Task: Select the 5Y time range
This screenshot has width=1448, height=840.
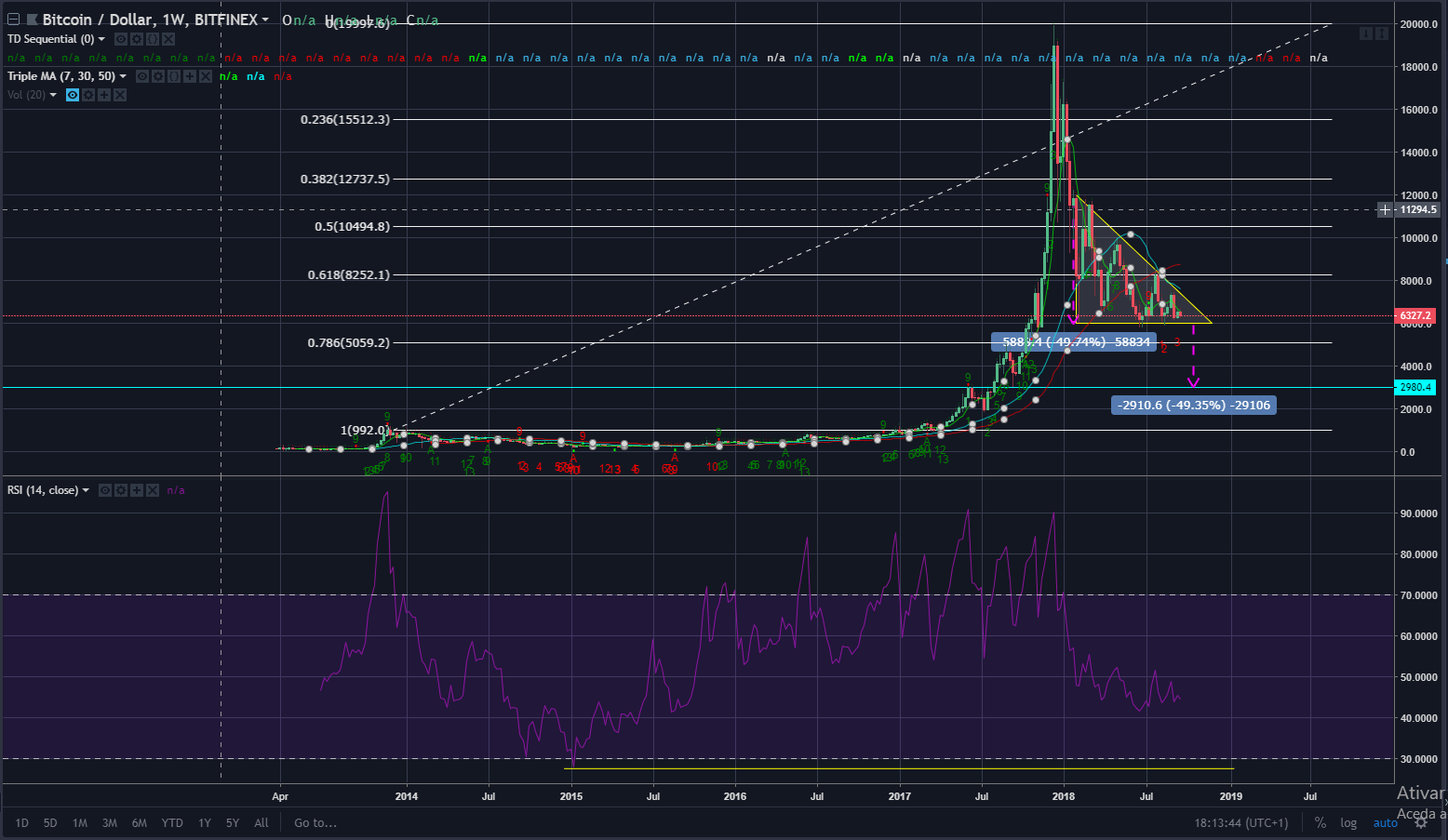Action: 233,822
